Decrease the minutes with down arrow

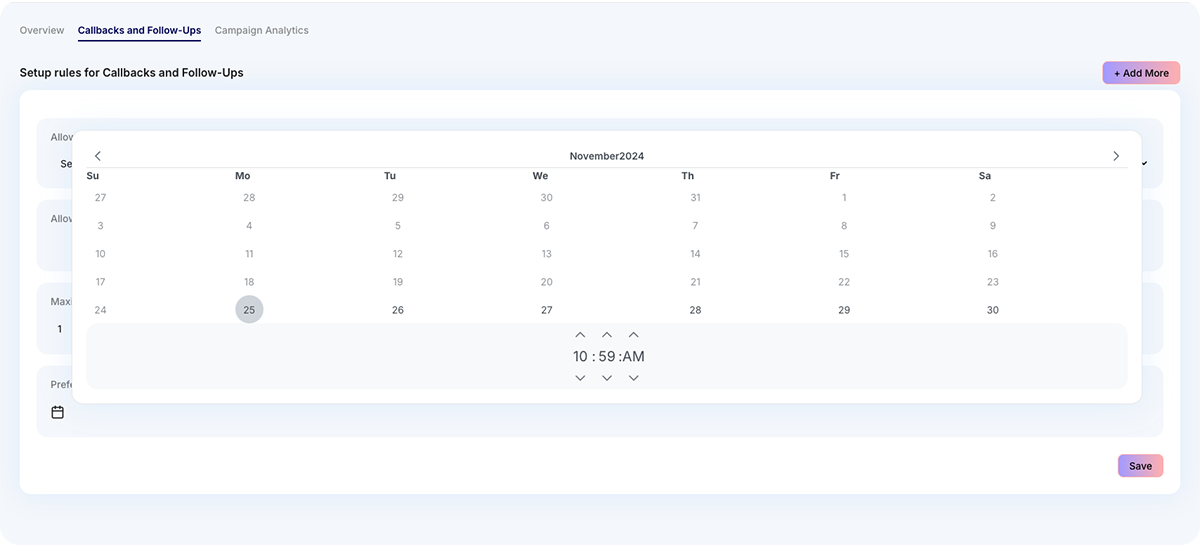(x=607, y=378)
